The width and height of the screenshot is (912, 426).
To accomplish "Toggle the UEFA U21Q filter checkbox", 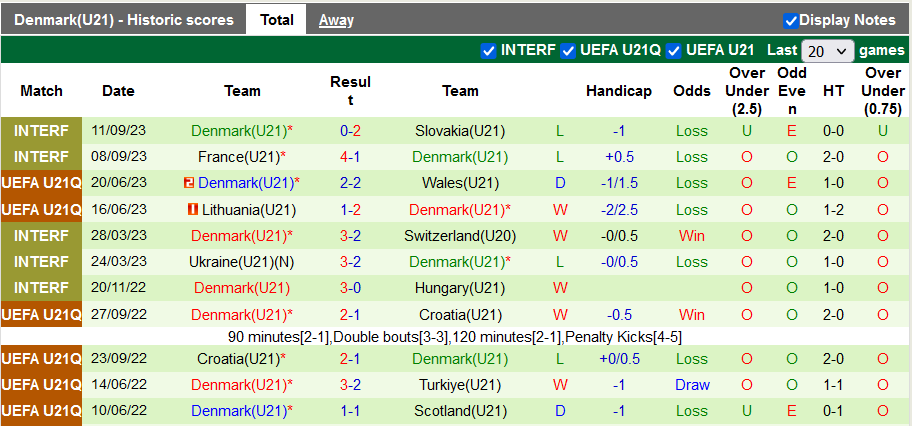I will (x=568, y=50).
